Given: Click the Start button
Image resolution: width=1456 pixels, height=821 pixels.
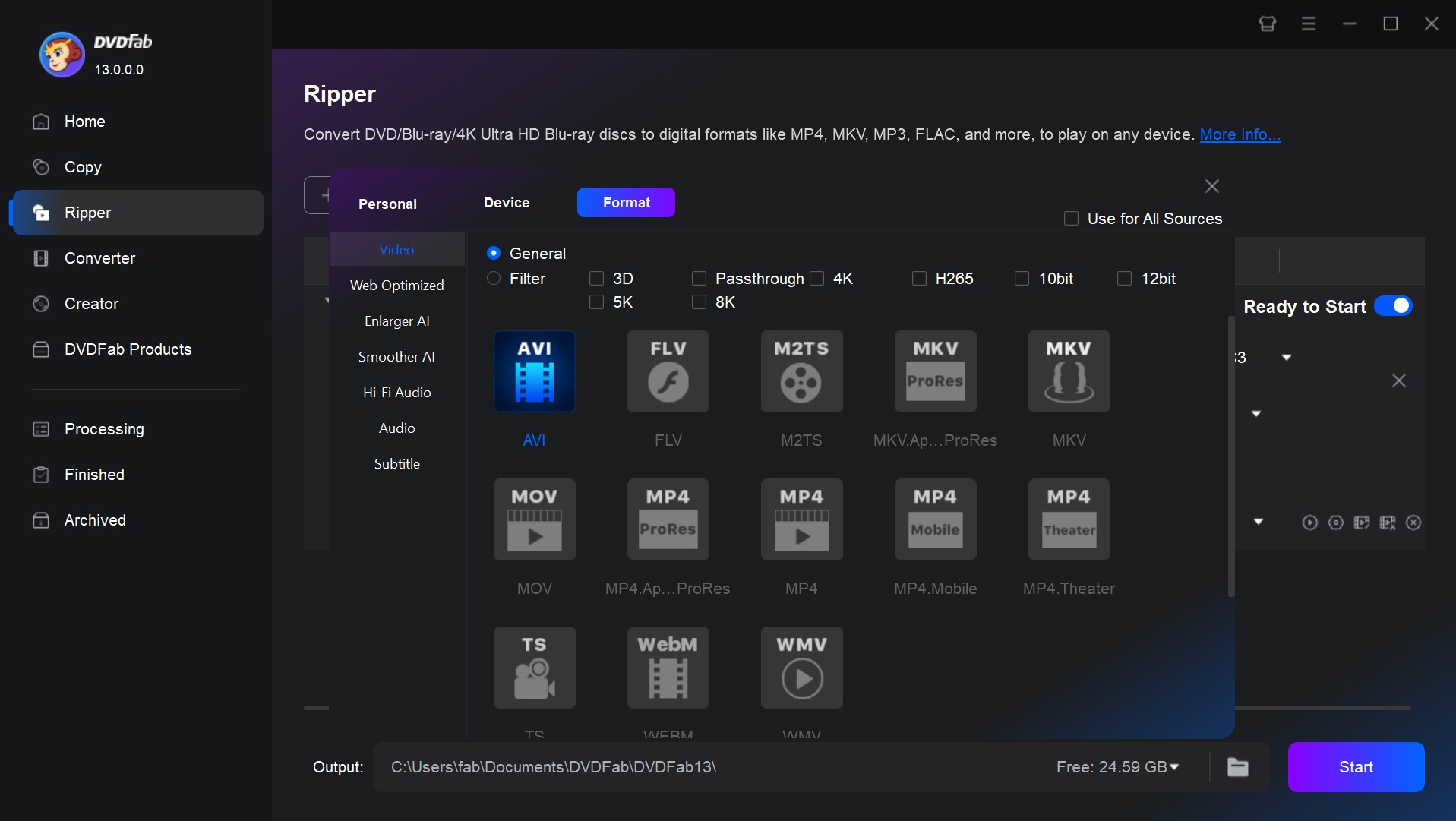Looking at the screenshot, I should [x=1355, y=767].
